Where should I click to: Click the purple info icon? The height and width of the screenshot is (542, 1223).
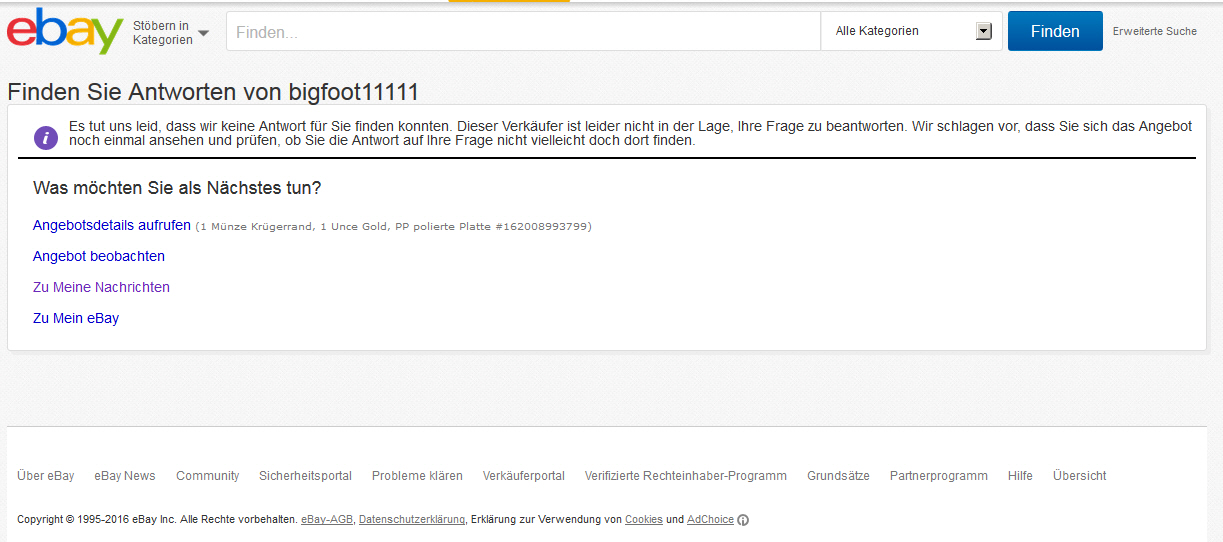pyautogui.click(x=46, y=138)
